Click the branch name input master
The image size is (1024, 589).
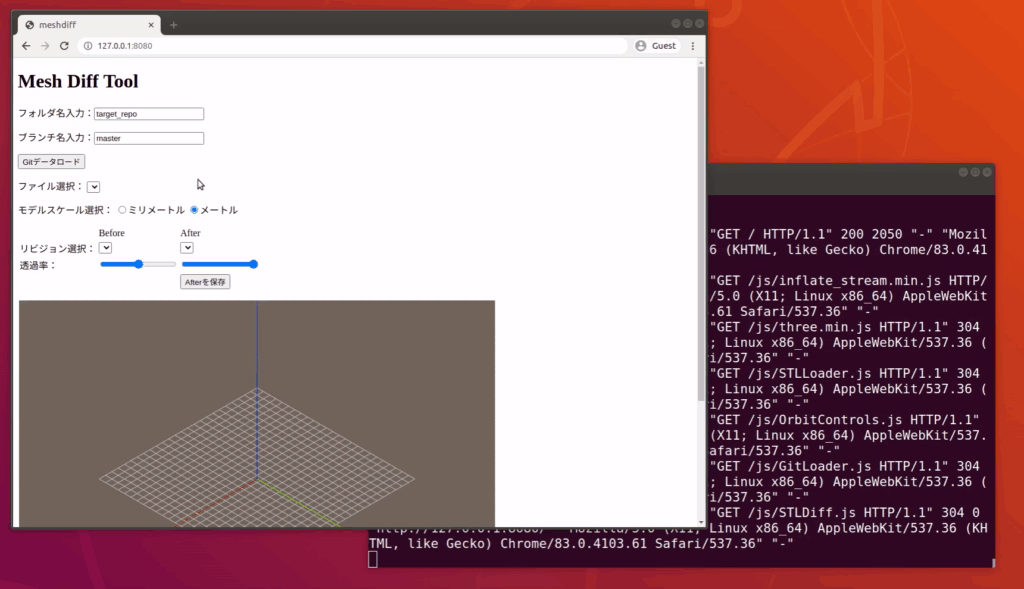149,138
